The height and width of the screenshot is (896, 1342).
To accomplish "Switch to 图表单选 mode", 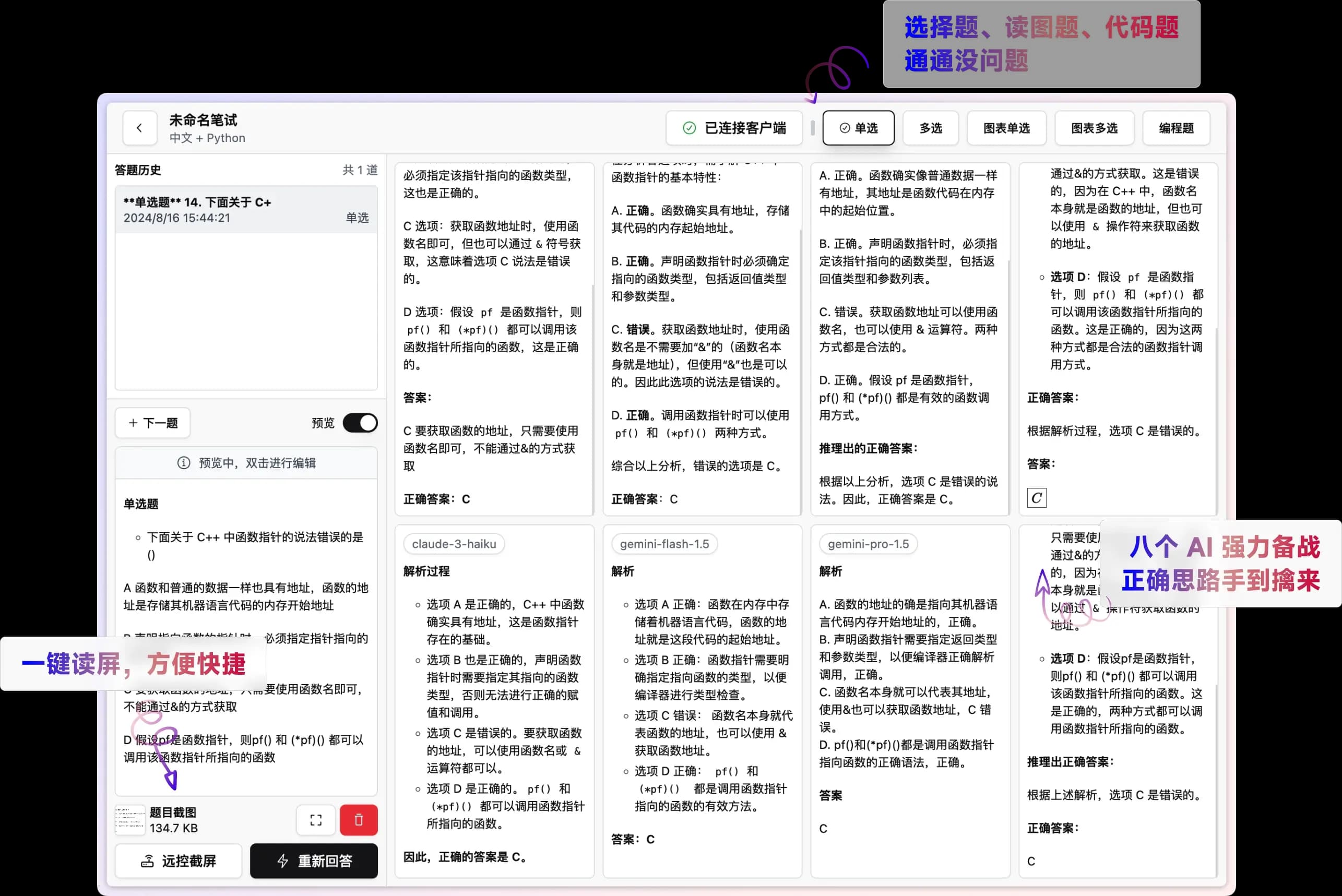I will [x=1006, y=128].
